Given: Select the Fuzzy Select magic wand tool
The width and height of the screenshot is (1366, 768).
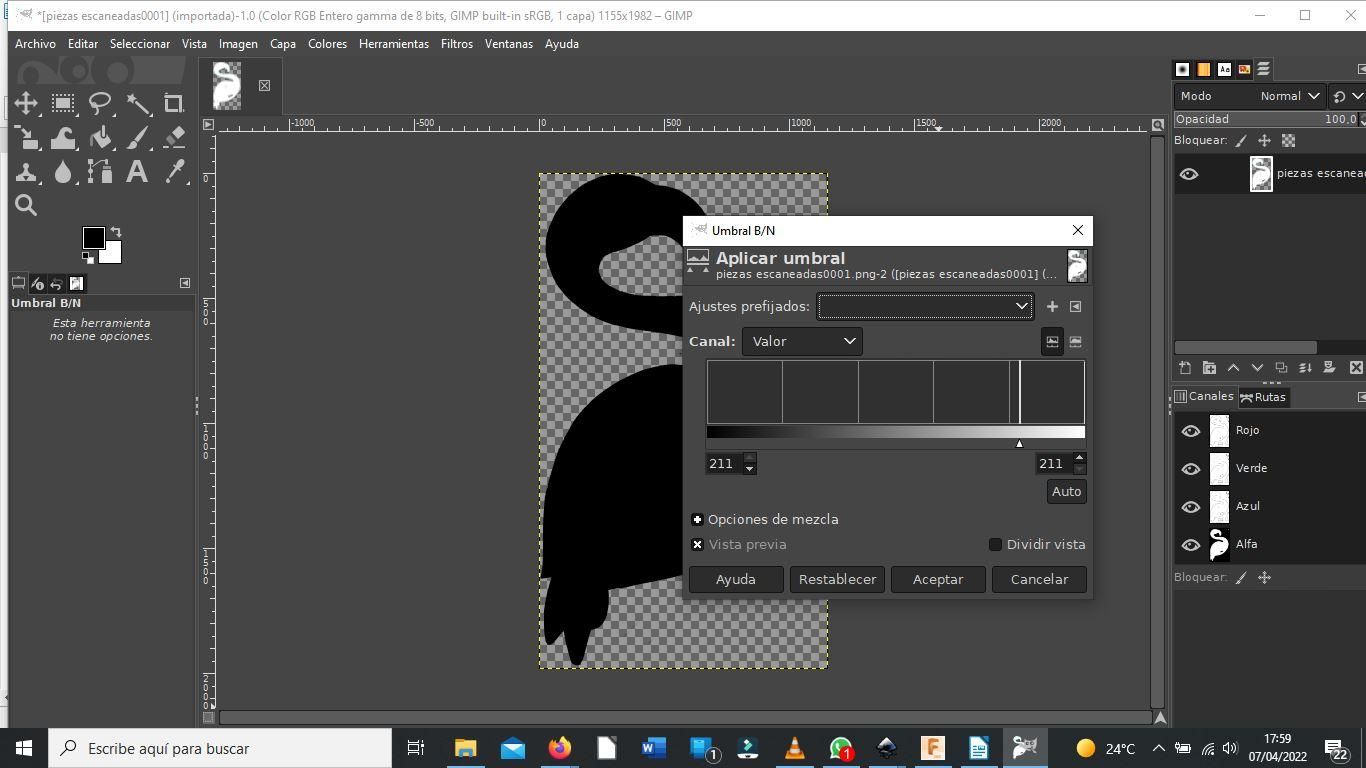Looking at the screenshot, I should [x=138, y=103].
